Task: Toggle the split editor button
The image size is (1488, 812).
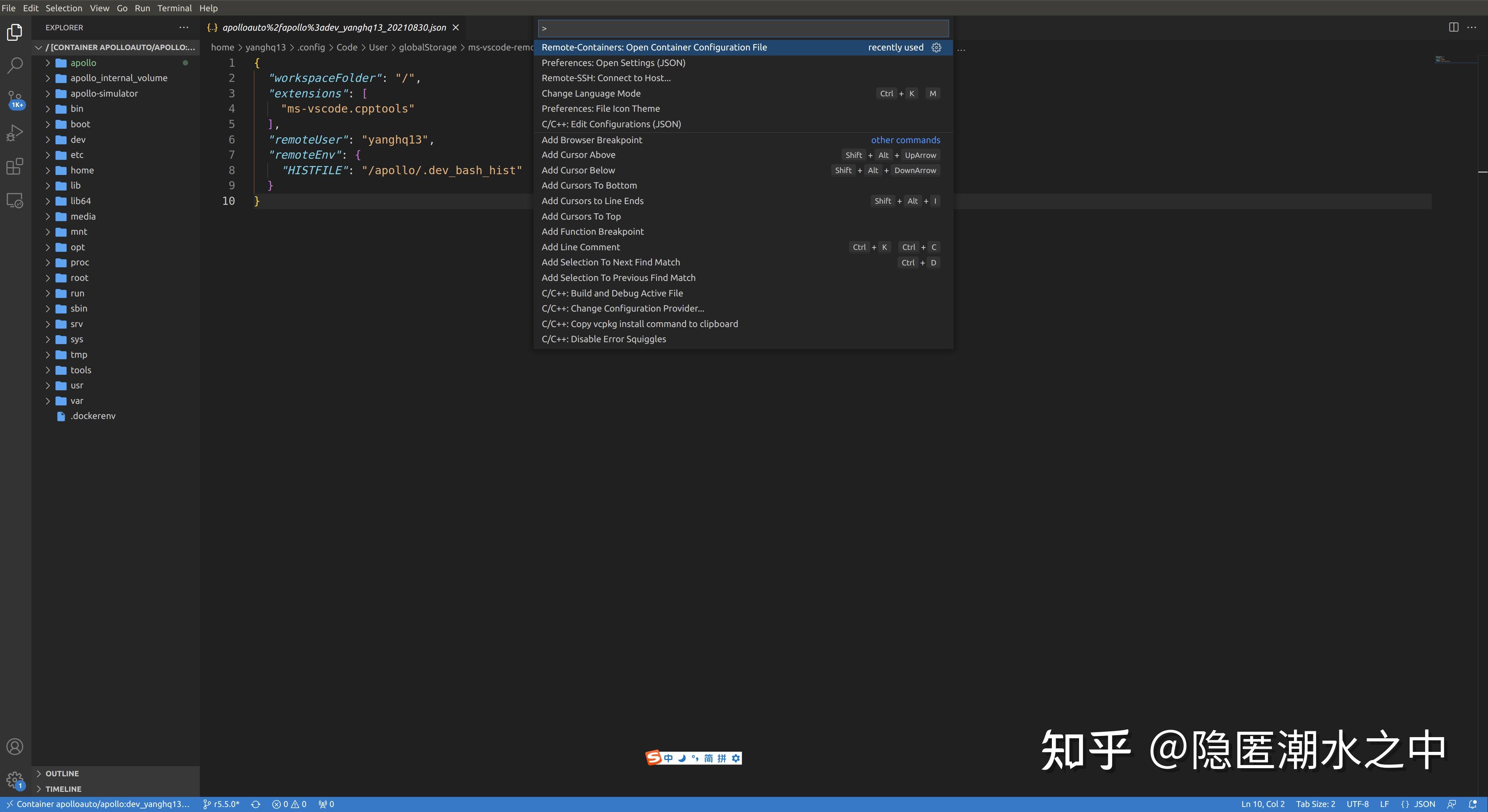Action: click(1453, 27)
